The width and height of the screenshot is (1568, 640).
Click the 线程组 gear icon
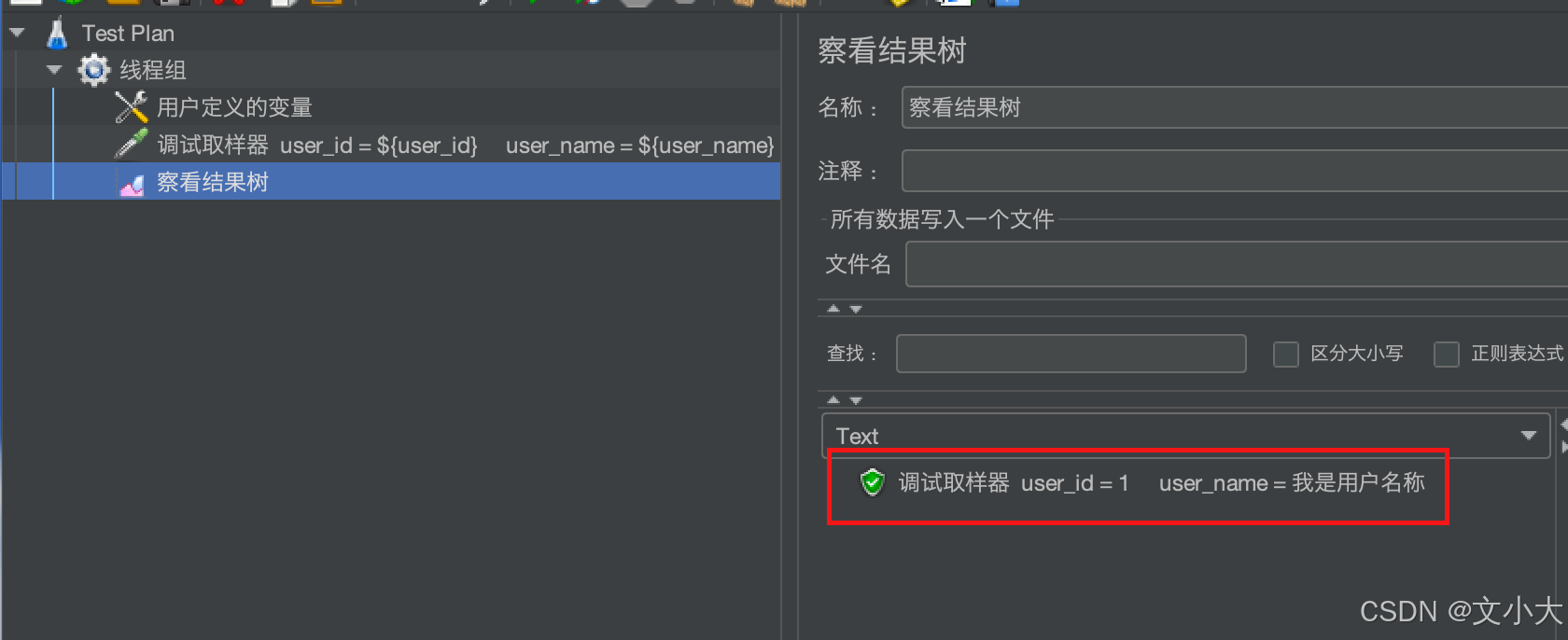point(93,70)
